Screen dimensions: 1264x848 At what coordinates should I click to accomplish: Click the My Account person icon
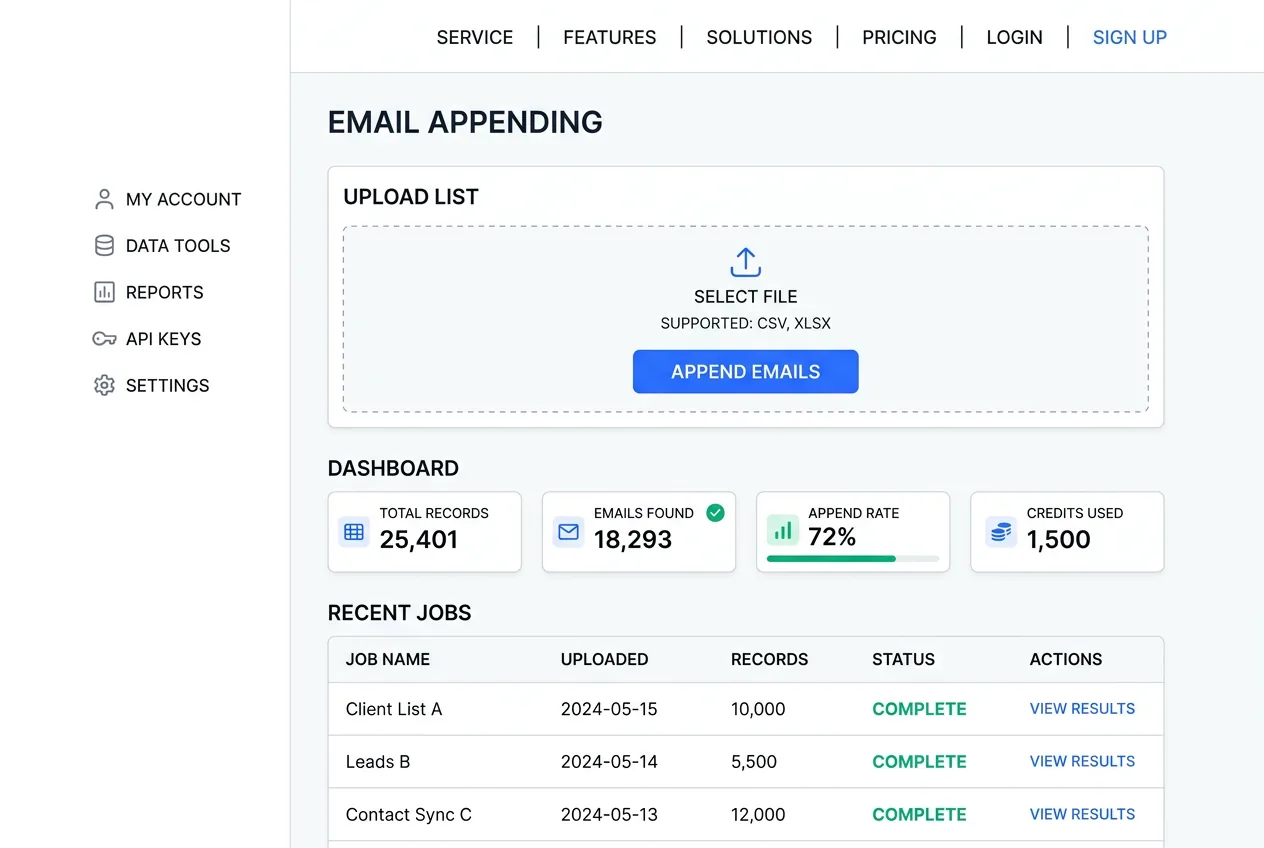tap(105, 198)
